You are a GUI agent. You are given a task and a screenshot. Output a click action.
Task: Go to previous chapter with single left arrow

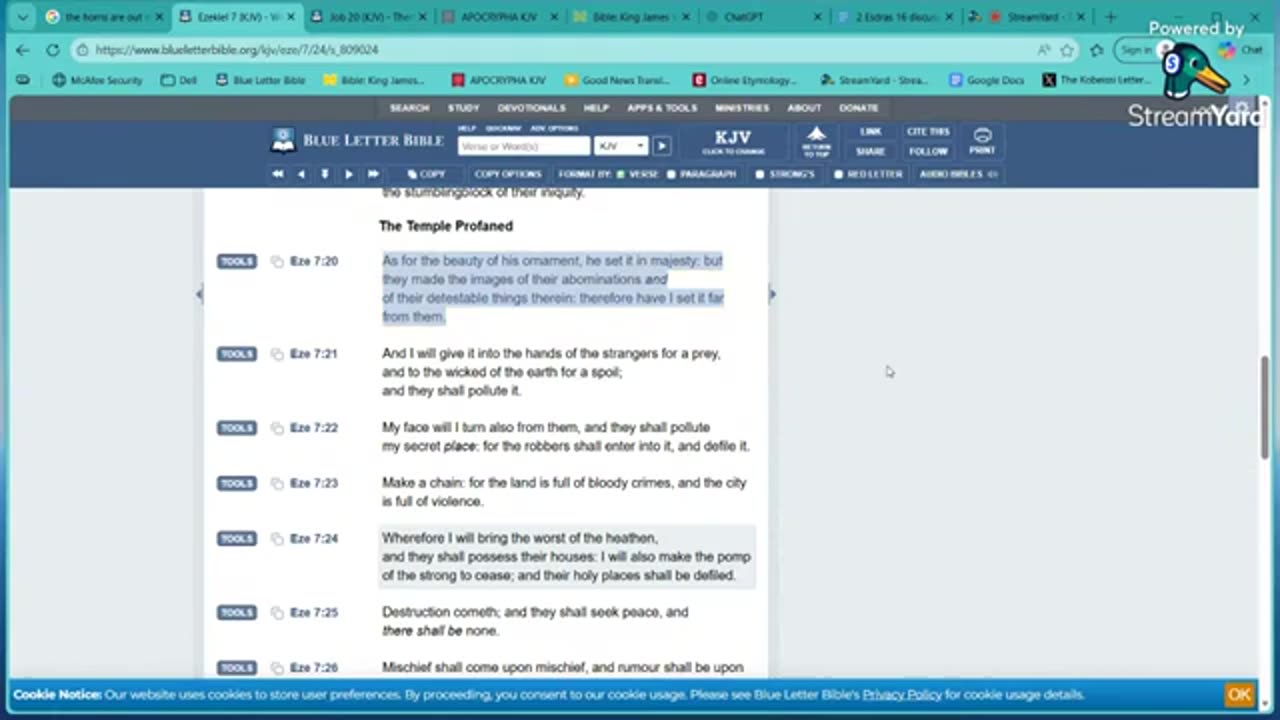tap(301, 174)
